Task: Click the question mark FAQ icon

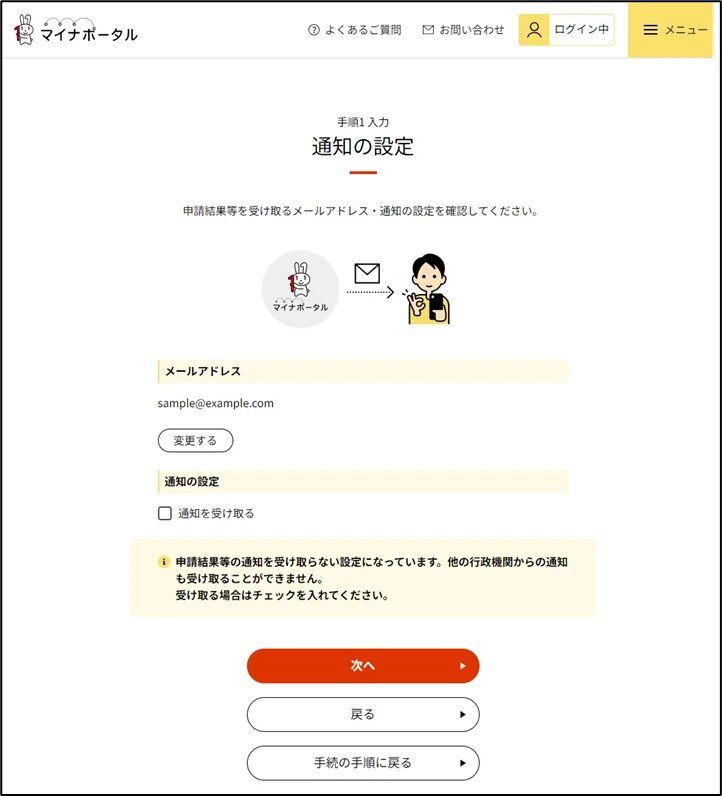Action: 314,30
